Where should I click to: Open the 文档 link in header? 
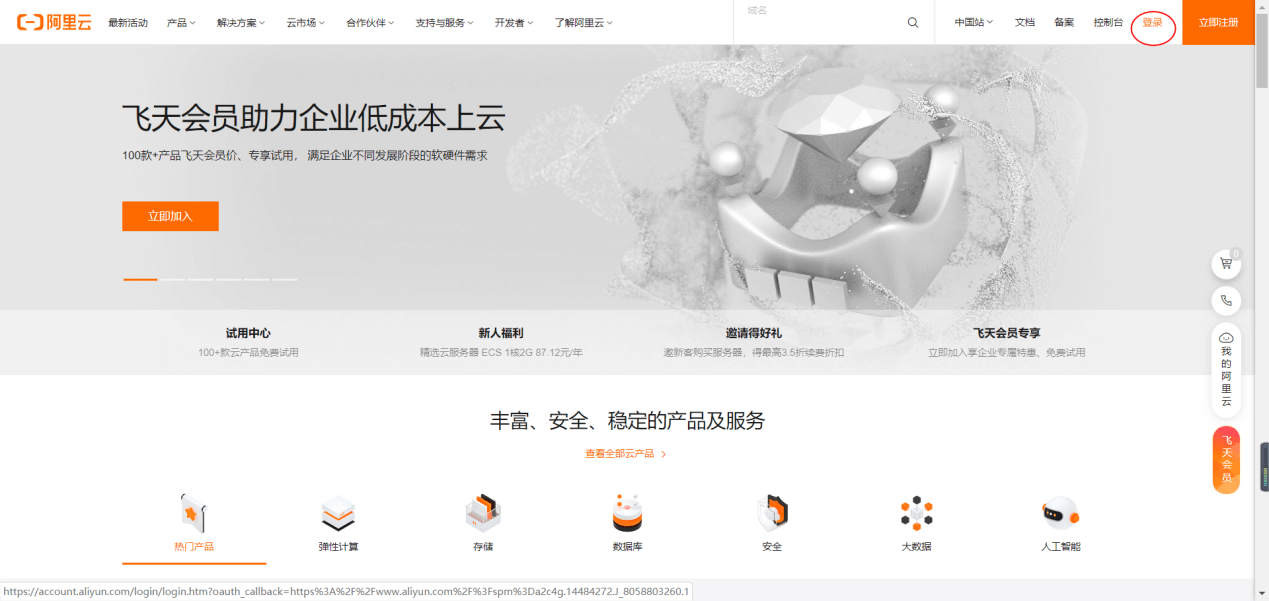(x=1025, y=22)
